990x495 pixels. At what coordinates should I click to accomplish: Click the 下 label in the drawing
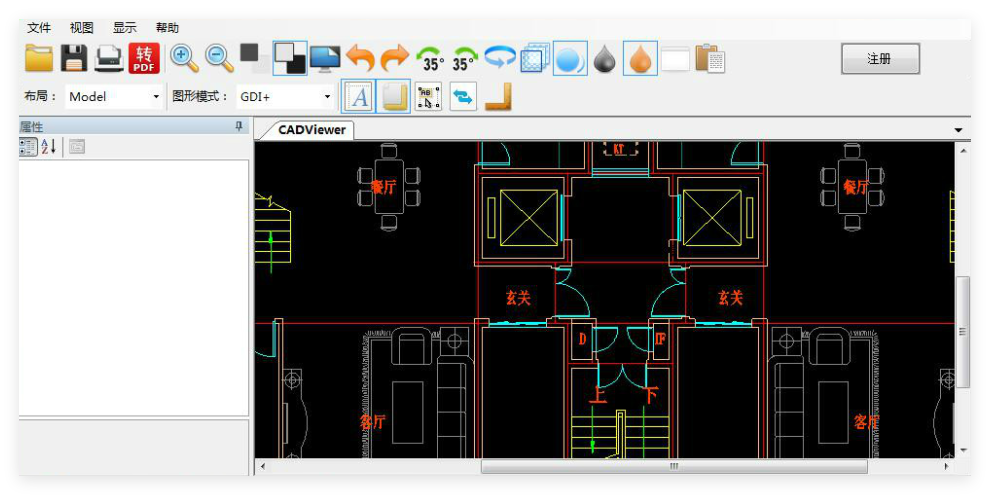[650, 395]
